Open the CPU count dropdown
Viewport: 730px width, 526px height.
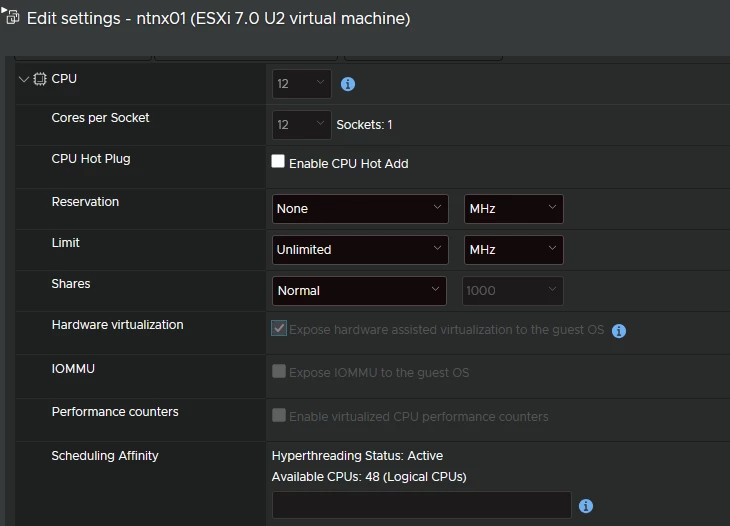[x=302, y=84]
